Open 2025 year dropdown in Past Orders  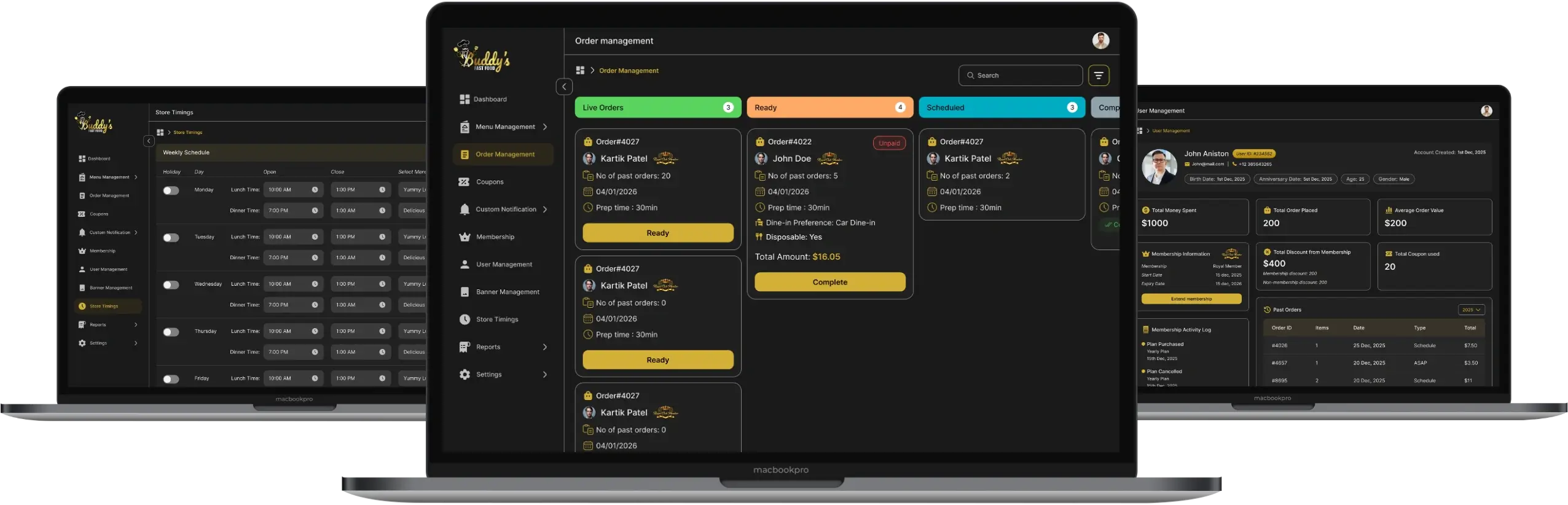[1472, 310]
